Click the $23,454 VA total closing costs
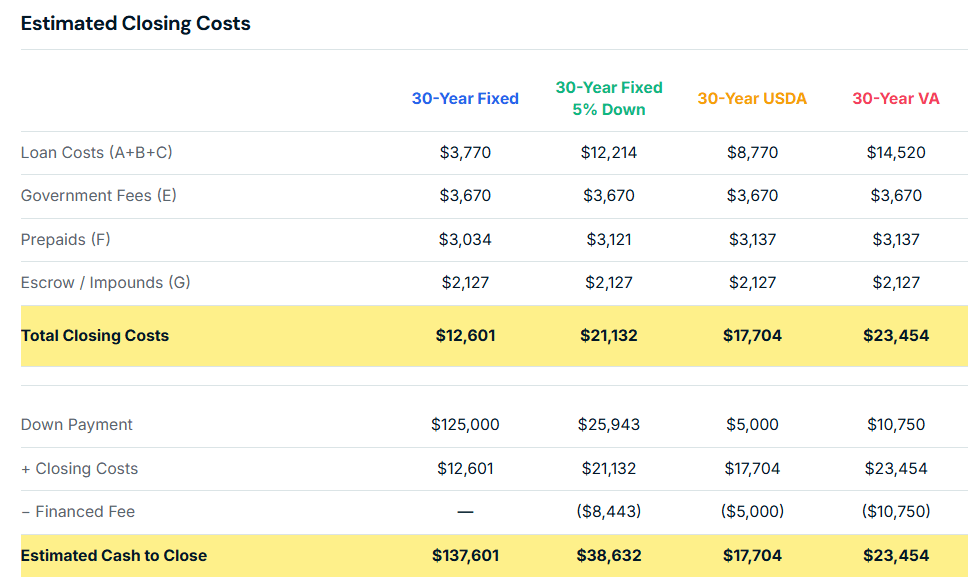 click(x=895, y=335)
